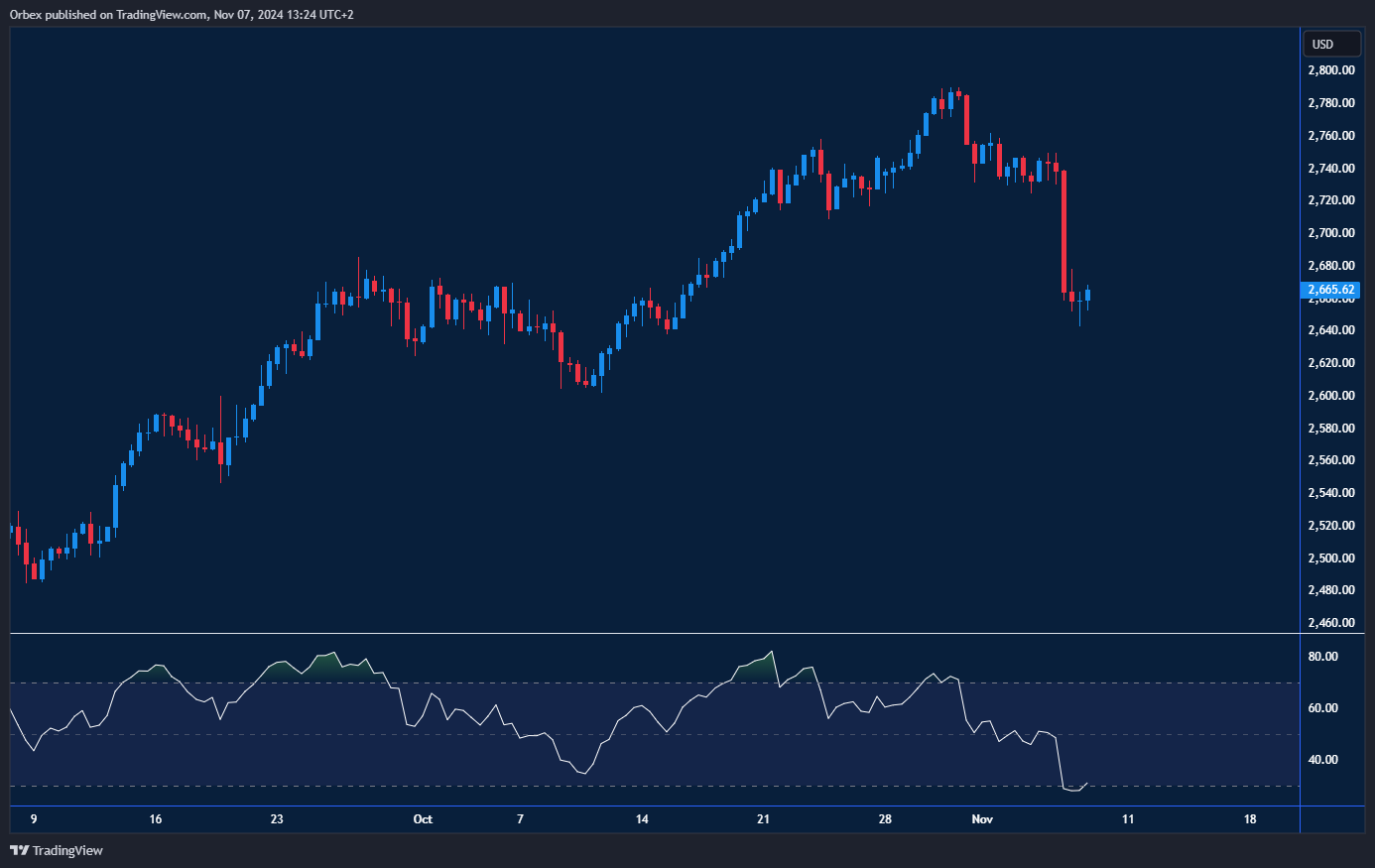Click the TradingView logo icon at bottom-left

click(19, 850)
